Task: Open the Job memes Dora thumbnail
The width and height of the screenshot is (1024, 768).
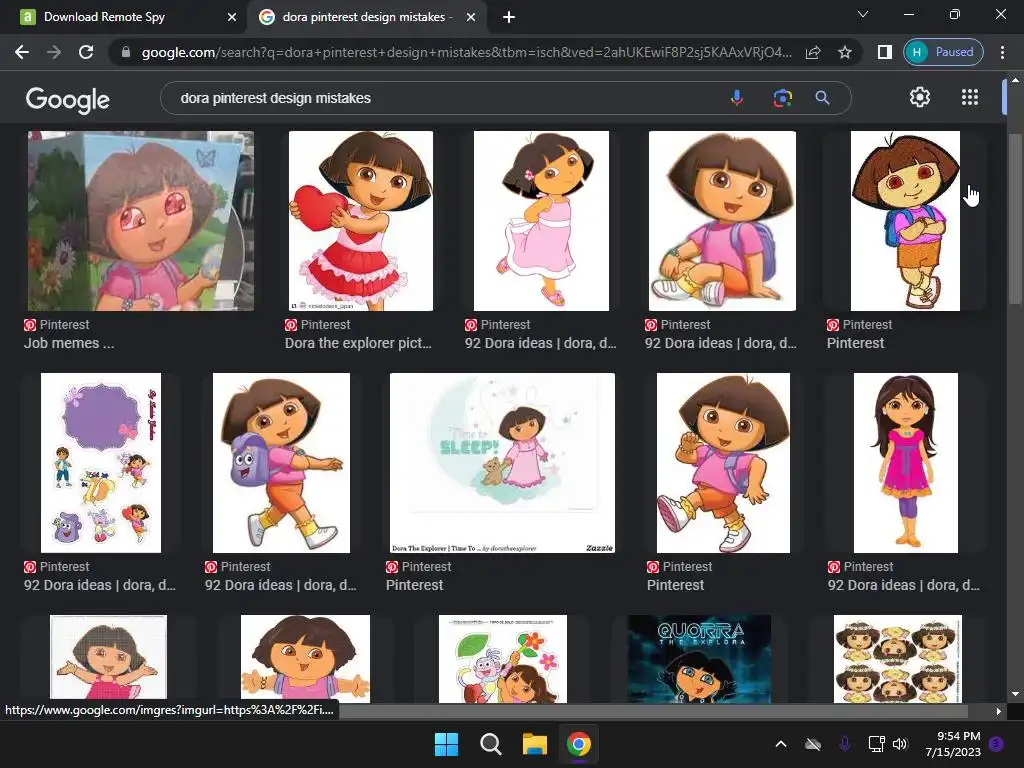Action: point(140,221)
